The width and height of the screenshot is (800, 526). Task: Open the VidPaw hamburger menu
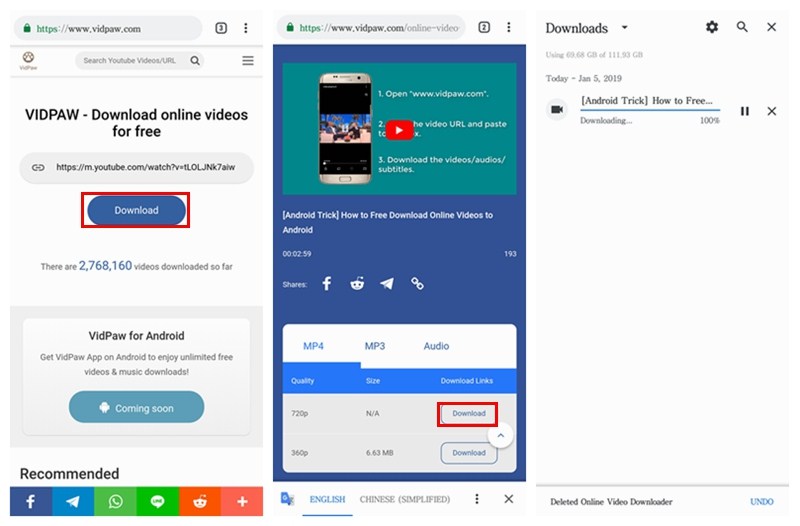[248, 61]
